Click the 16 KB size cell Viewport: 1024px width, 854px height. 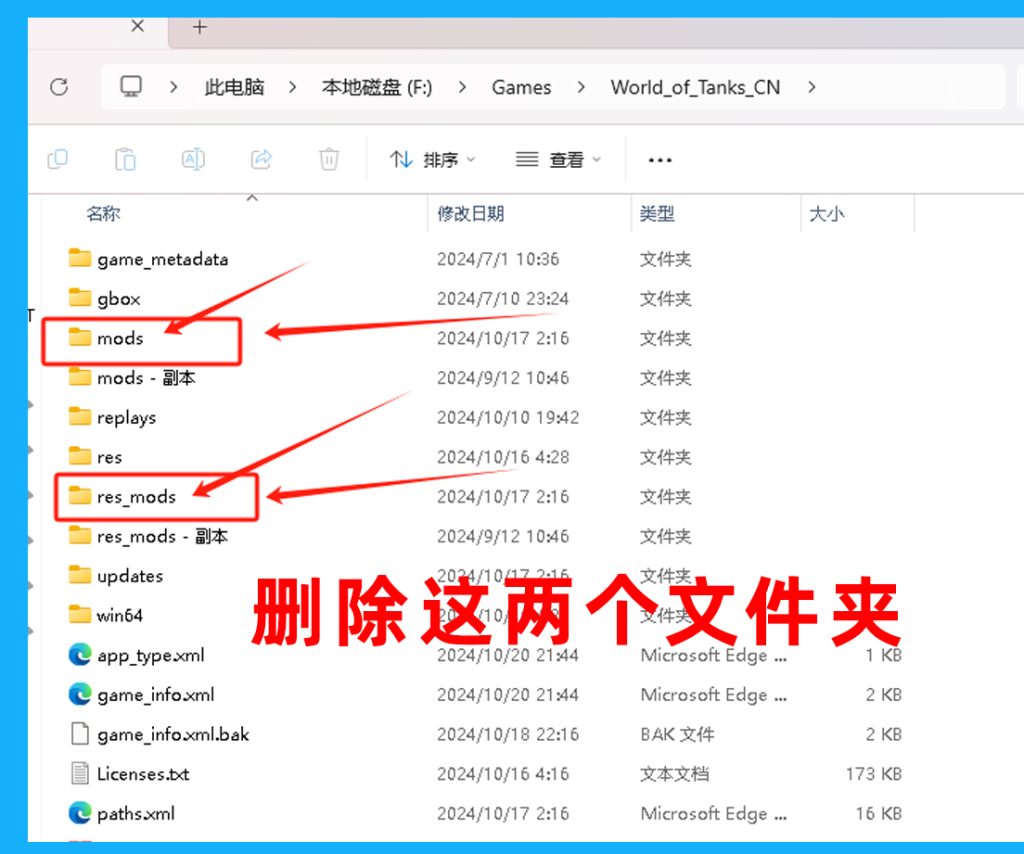878,814
